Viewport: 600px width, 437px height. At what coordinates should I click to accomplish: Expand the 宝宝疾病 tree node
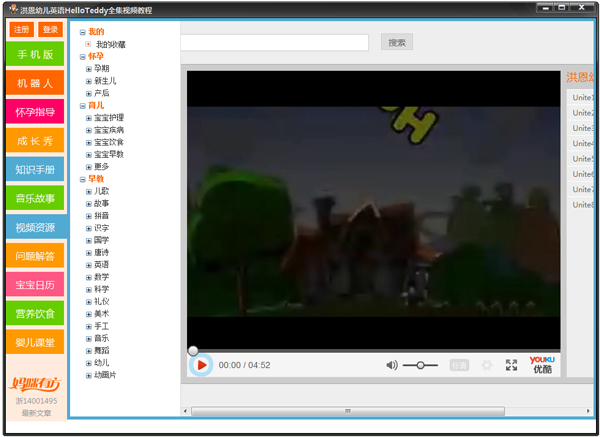pos(88,130)
